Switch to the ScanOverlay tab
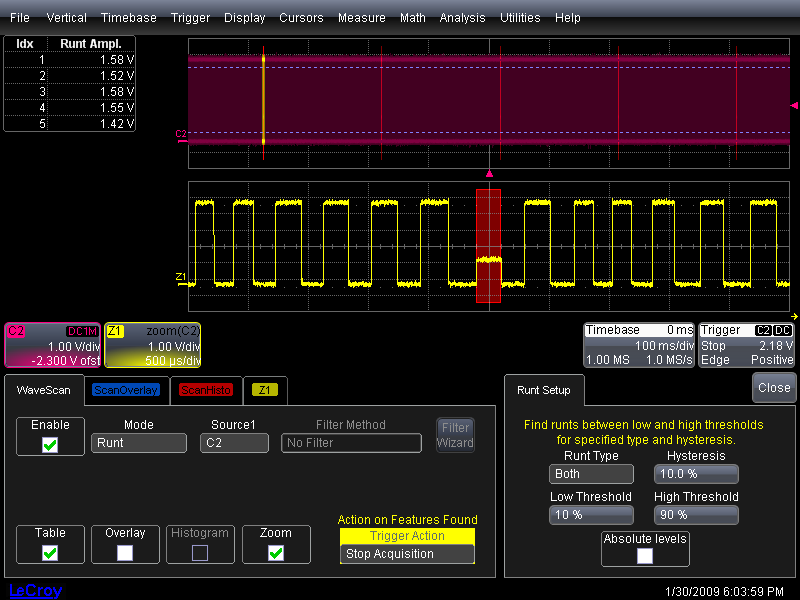 coord(125,390)
